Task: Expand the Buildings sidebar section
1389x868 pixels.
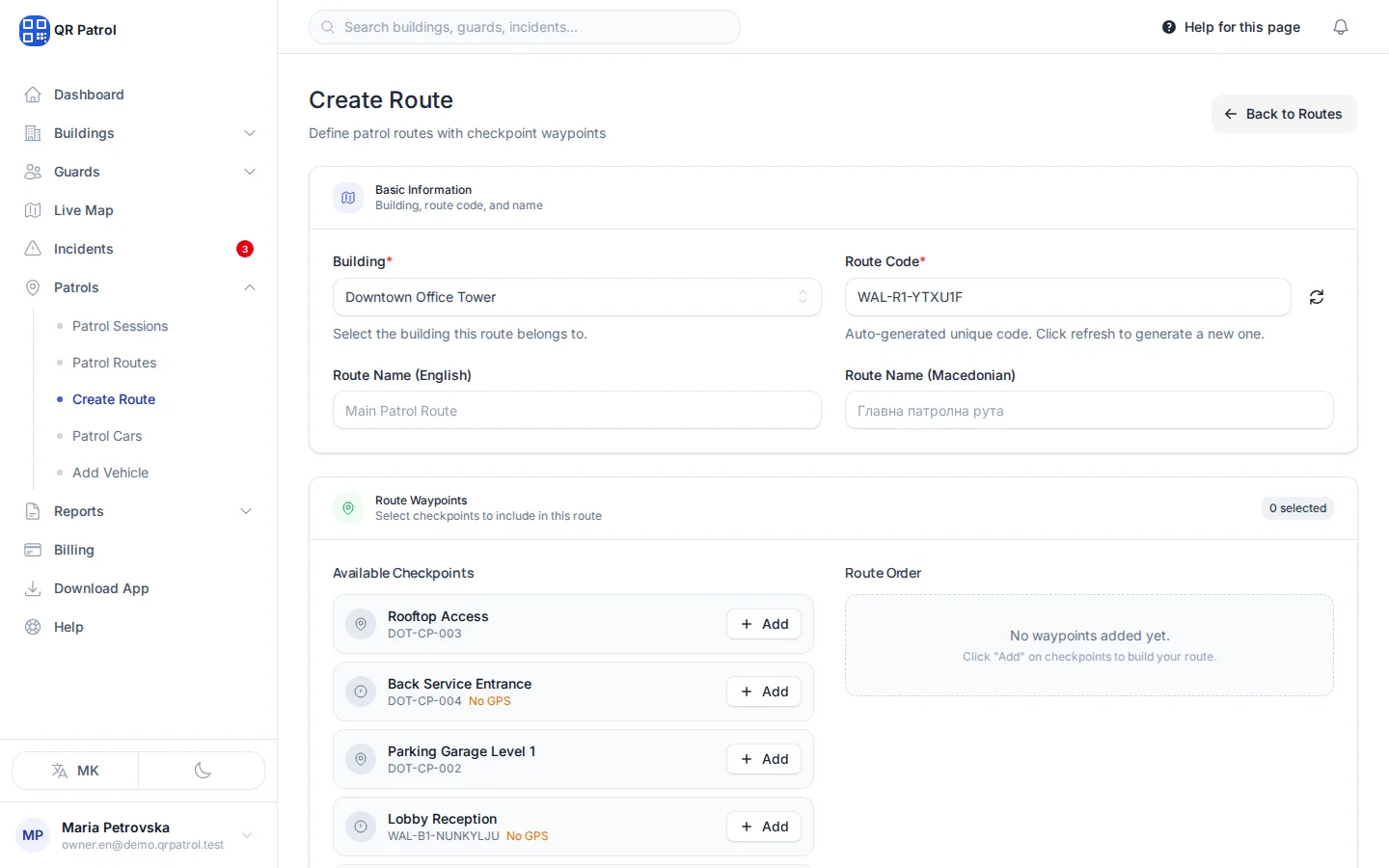Action: 139,133
